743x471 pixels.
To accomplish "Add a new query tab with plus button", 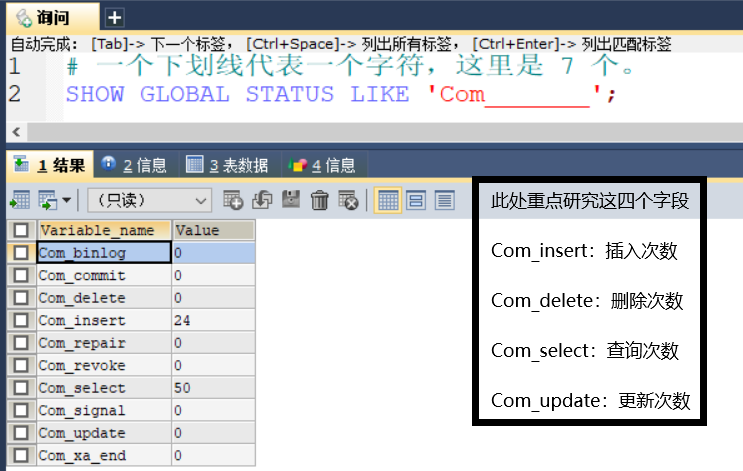I will 114,18.
